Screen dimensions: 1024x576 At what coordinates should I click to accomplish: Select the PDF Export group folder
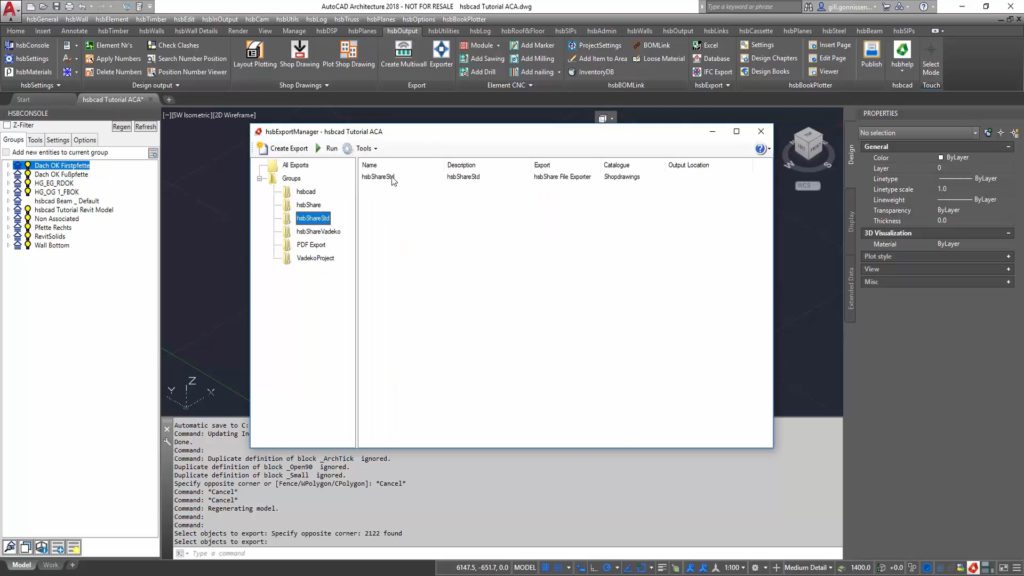(310, 245)
